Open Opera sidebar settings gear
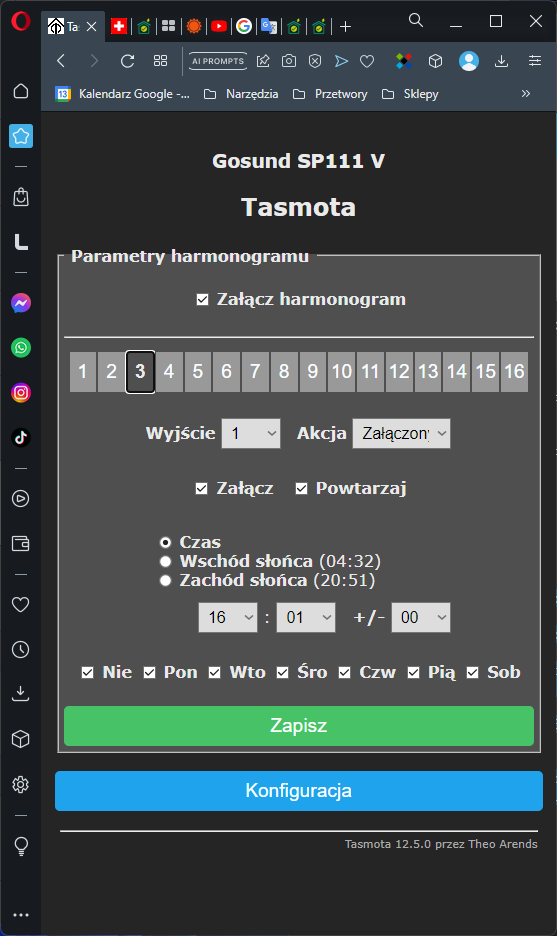 21,784
